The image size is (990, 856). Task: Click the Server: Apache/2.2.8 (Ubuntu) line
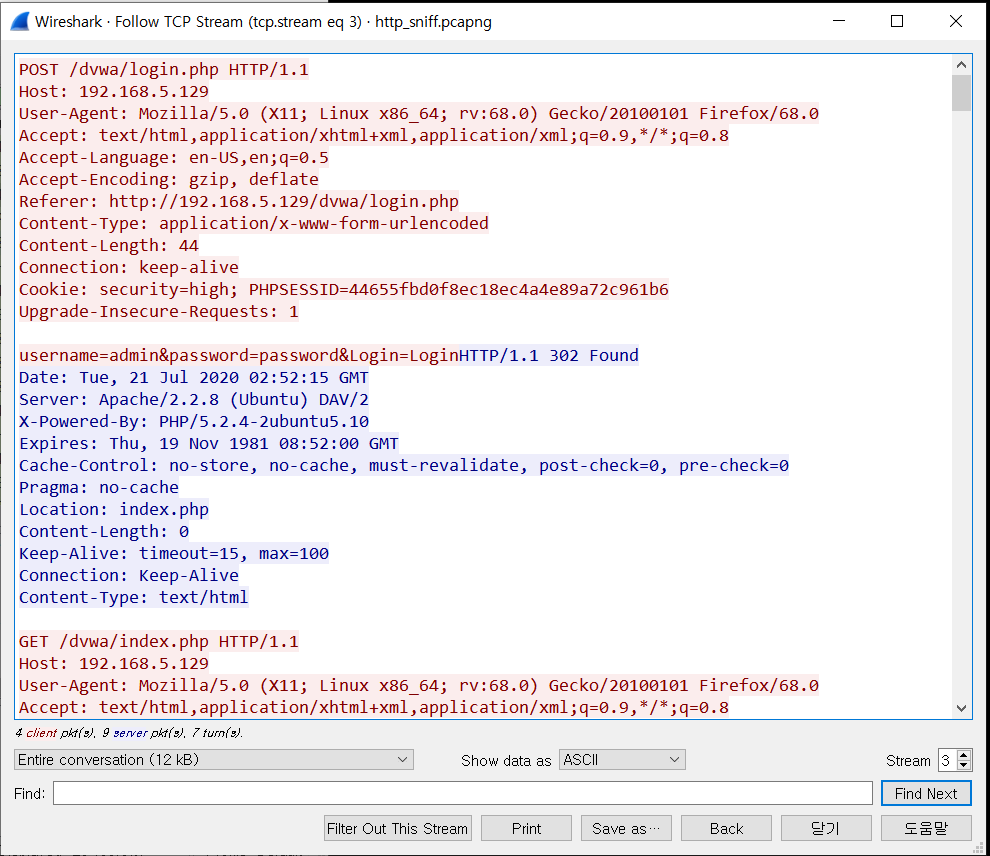click(x=194, y=400)
